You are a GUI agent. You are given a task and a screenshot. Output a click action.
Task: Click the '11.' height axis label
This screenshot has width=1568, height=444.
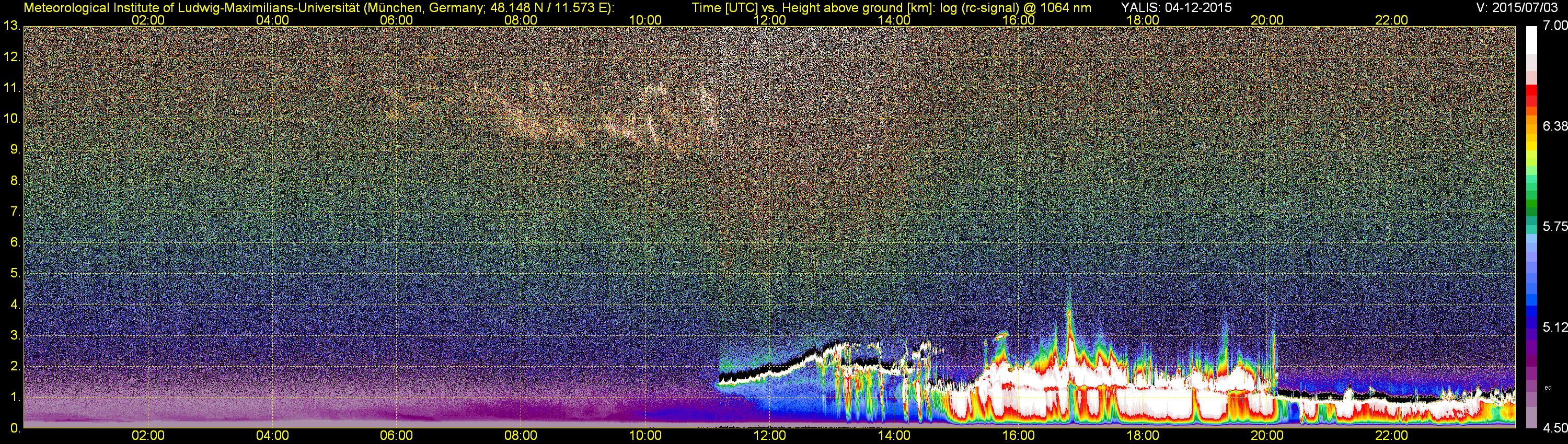coord(11,88)
